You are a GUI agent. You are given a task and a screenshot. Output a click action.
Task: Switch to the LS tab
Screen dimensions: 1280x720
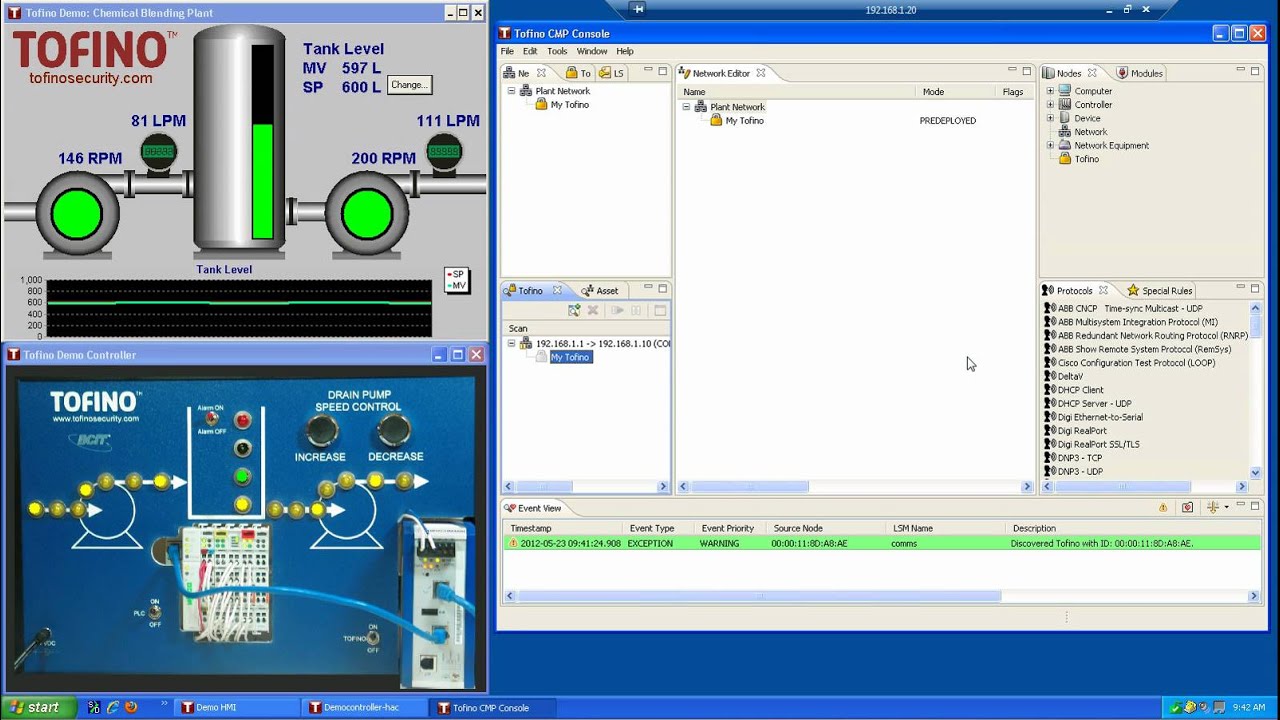pos(611,73)
